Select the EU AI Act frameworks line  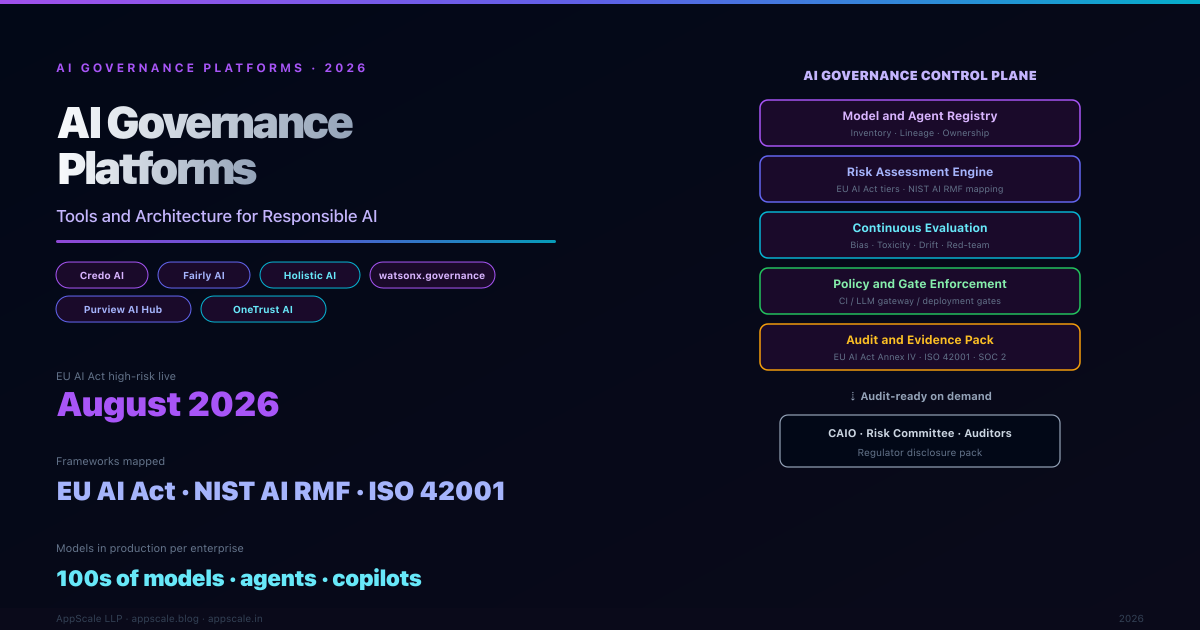coord(281,491)
